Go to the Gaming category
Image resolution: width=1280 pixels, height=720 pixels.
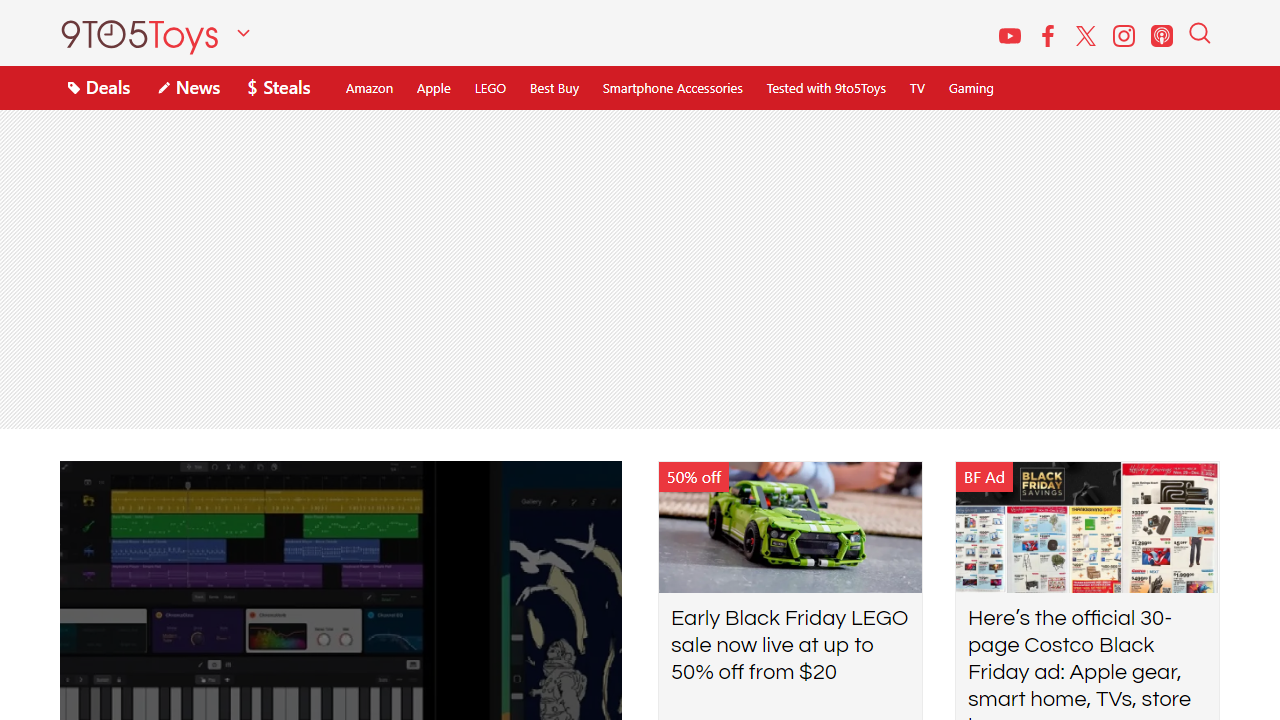coord(970,88)
